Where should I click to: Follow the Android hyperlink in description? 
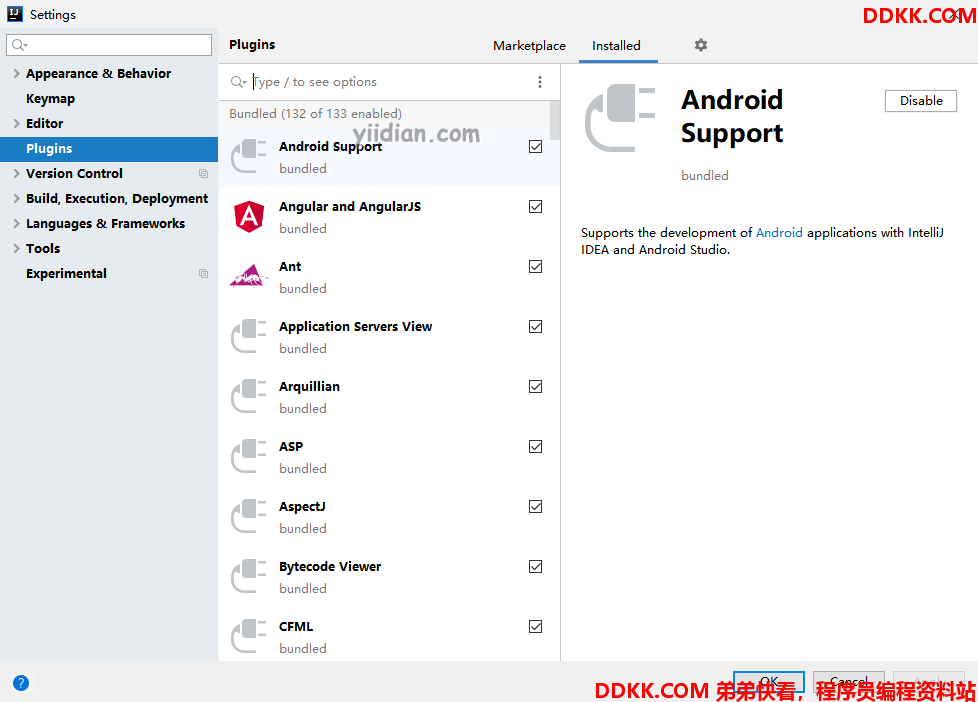point(779,233)
